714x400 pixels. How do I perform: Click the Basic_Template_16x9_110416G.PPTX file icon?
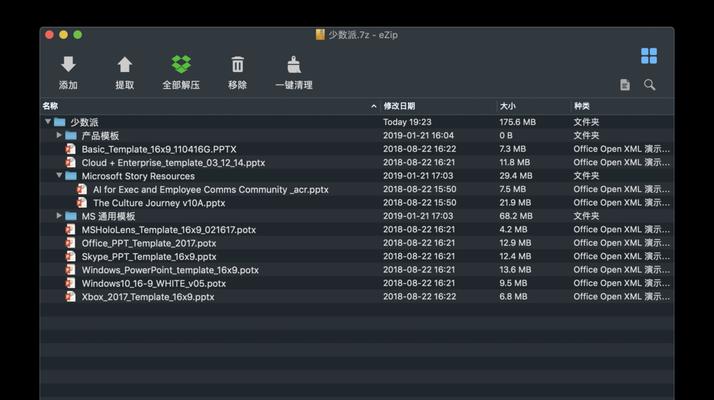tap(70, 149)
